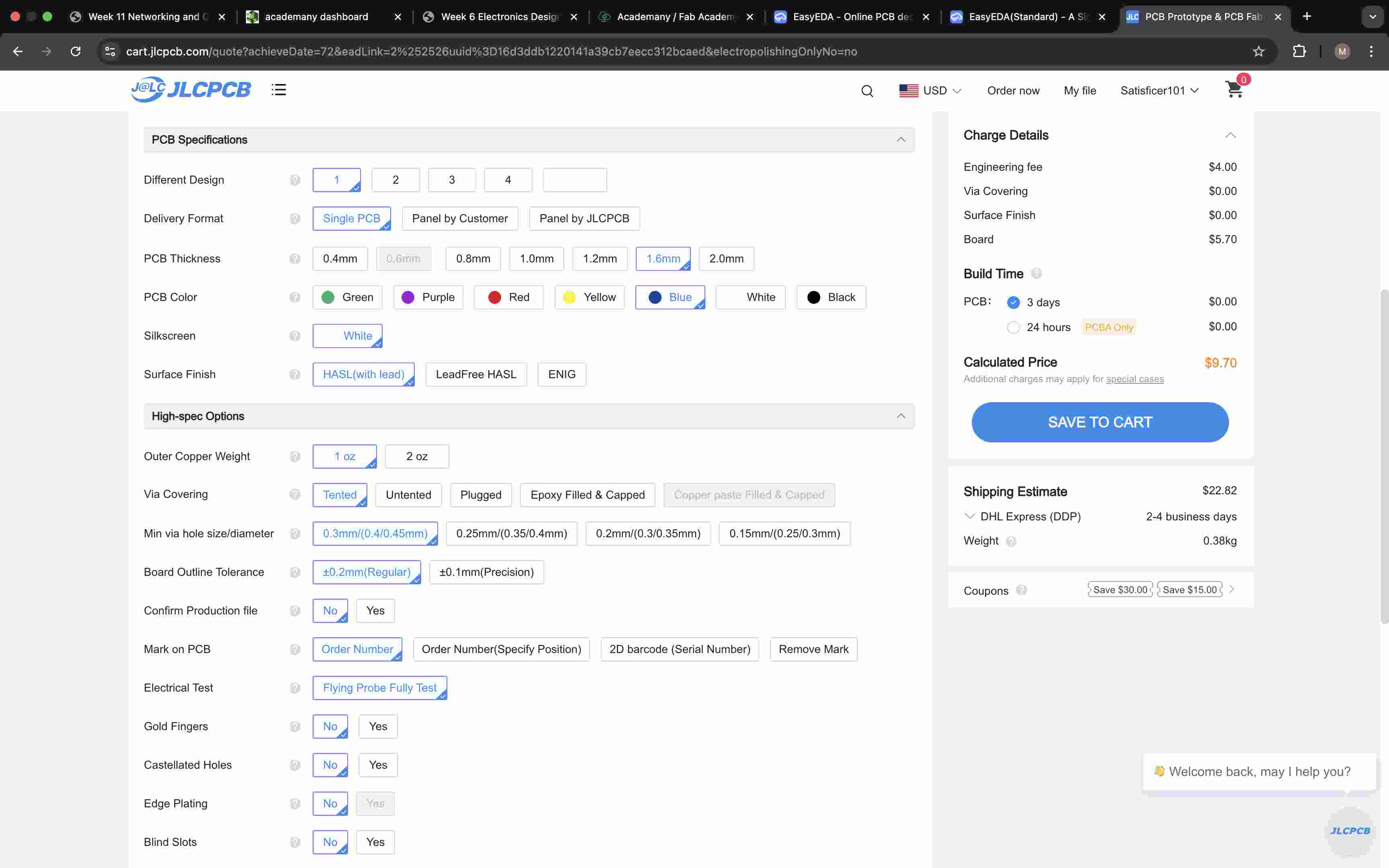Image resolution: width=1389 pixels, height=868 pixels.
Task: Collapse the PCB Specifications section
Action: pos(901,139)
